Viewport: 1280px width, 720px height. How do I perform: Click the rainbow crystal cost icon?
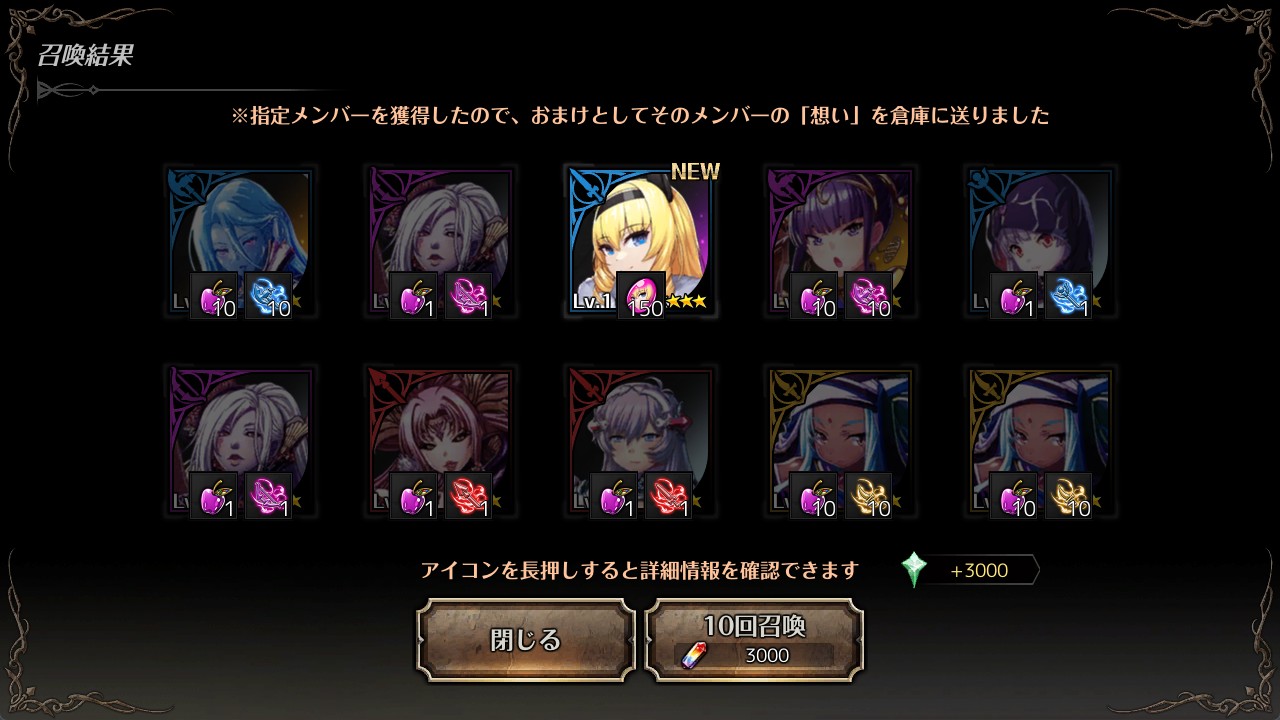pyautogui.click(x=693, y=655)
